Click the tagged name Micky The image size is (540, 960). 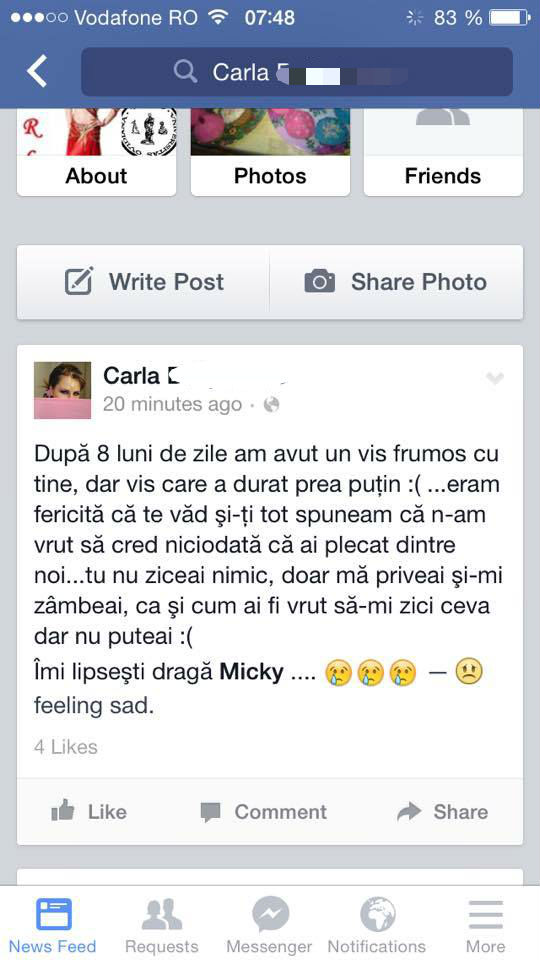click(252, 673)
